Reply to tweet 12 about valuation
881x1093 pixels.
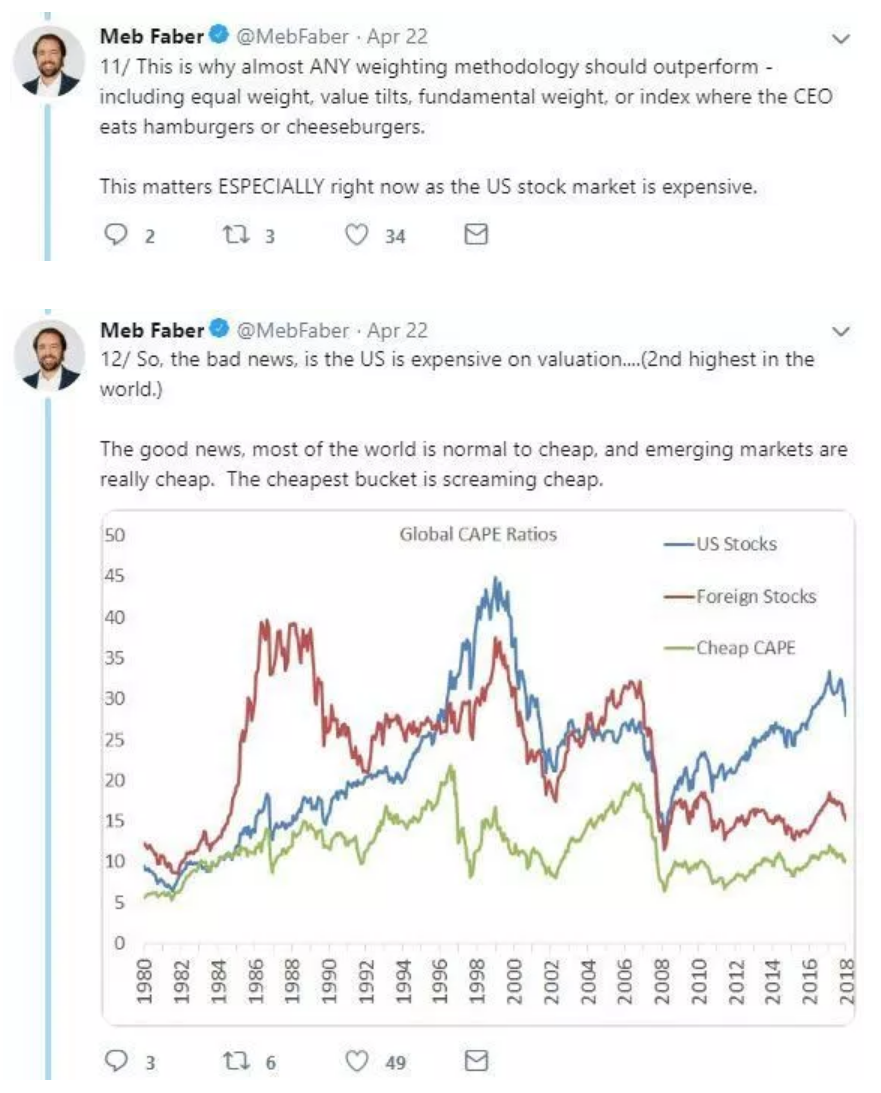pos(116,1060)
